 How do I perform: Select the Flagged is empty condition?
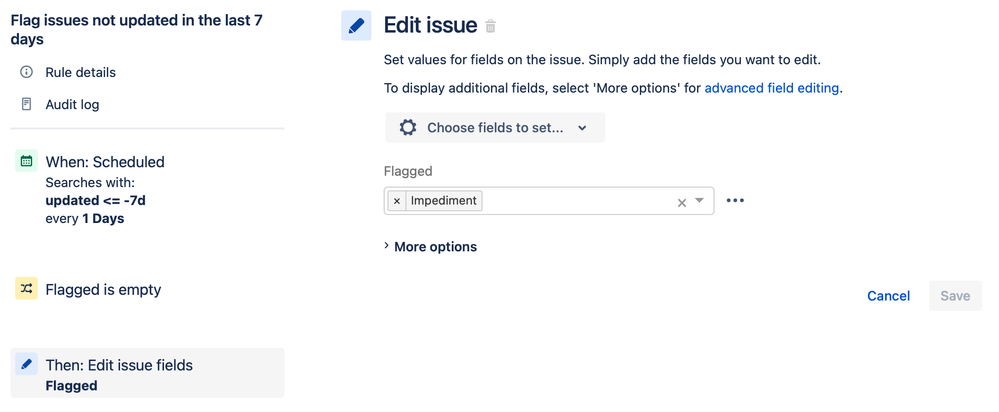[103, 290]
